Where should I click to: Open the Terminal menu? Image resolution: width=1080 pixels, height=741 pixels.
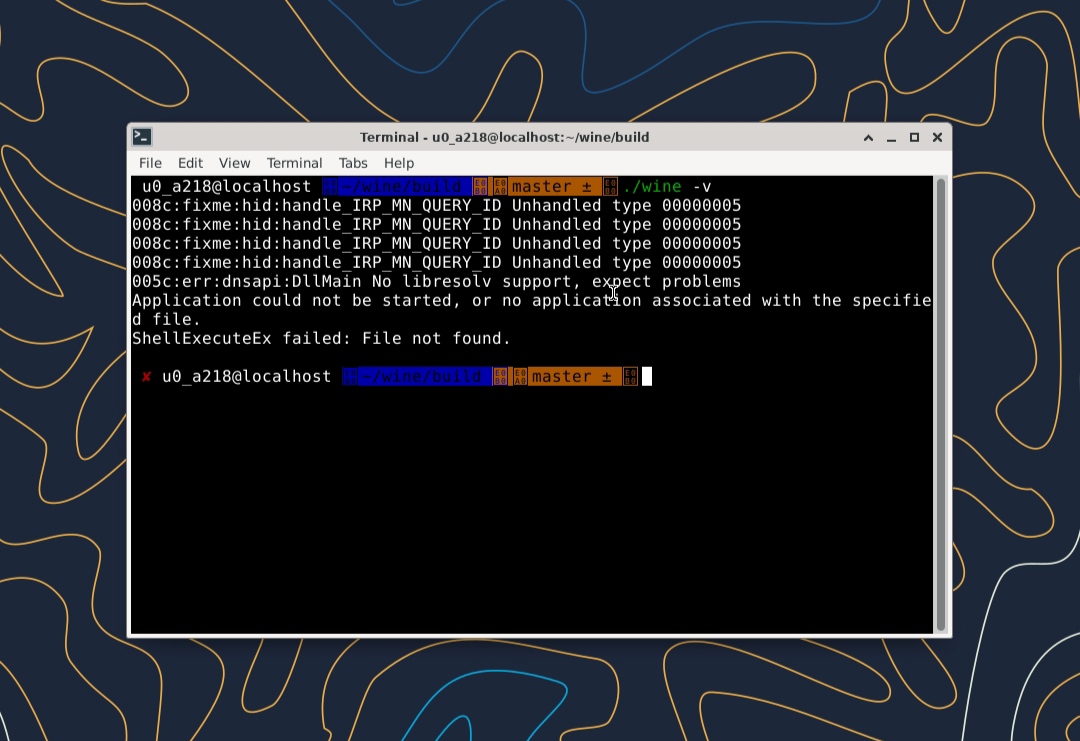pyautogui.click(x=294, y=163)
